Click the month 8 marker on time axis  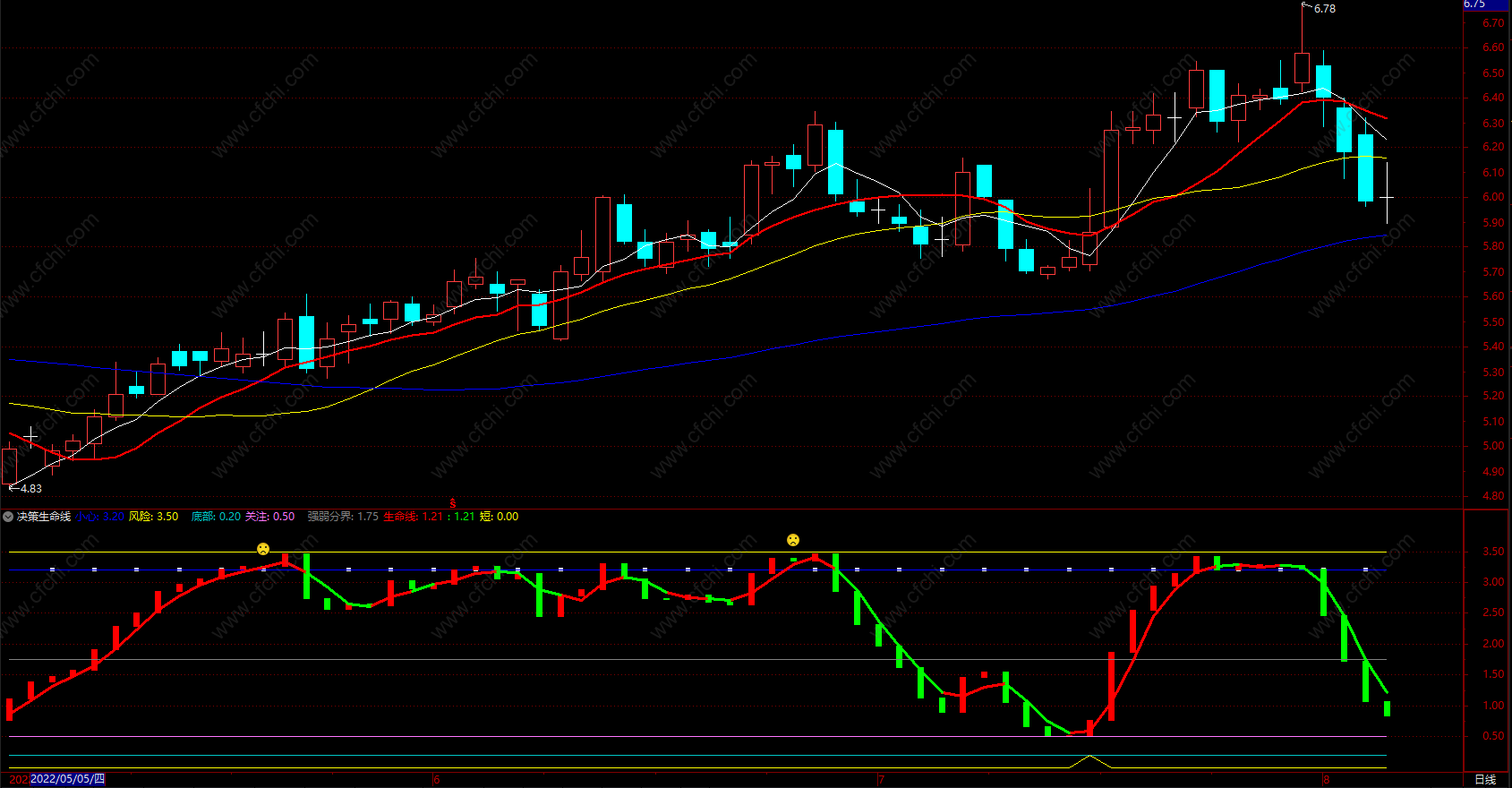[1327, 780]
